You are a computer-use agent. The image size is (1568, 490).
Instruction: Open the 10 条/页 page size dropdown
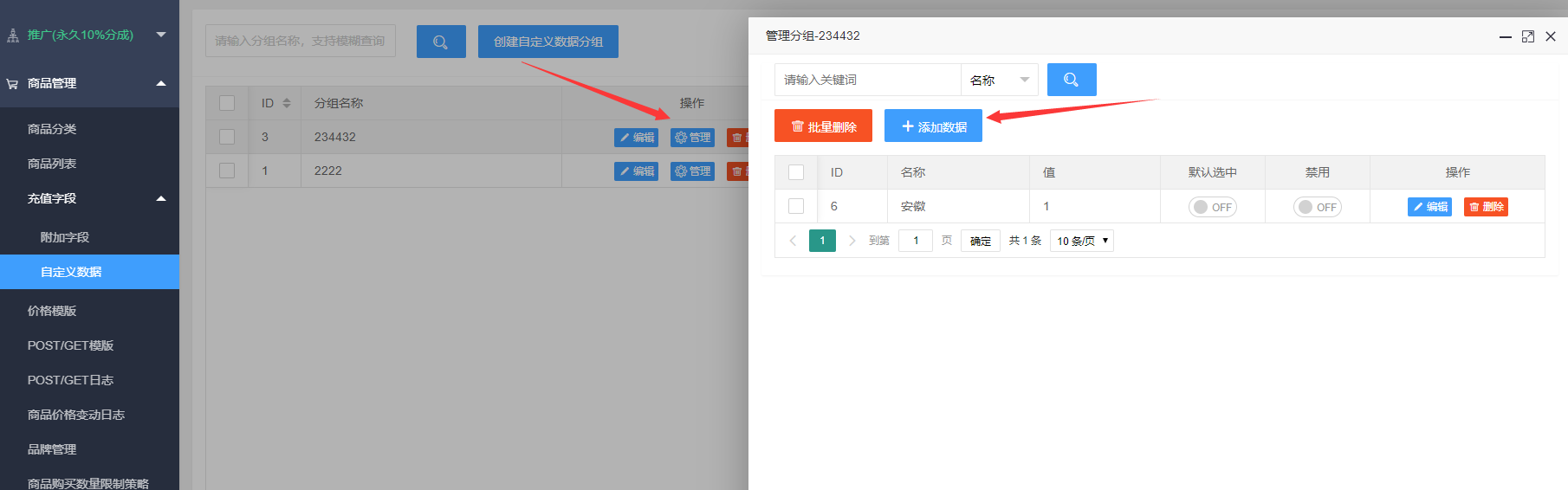pos(1082,241)
